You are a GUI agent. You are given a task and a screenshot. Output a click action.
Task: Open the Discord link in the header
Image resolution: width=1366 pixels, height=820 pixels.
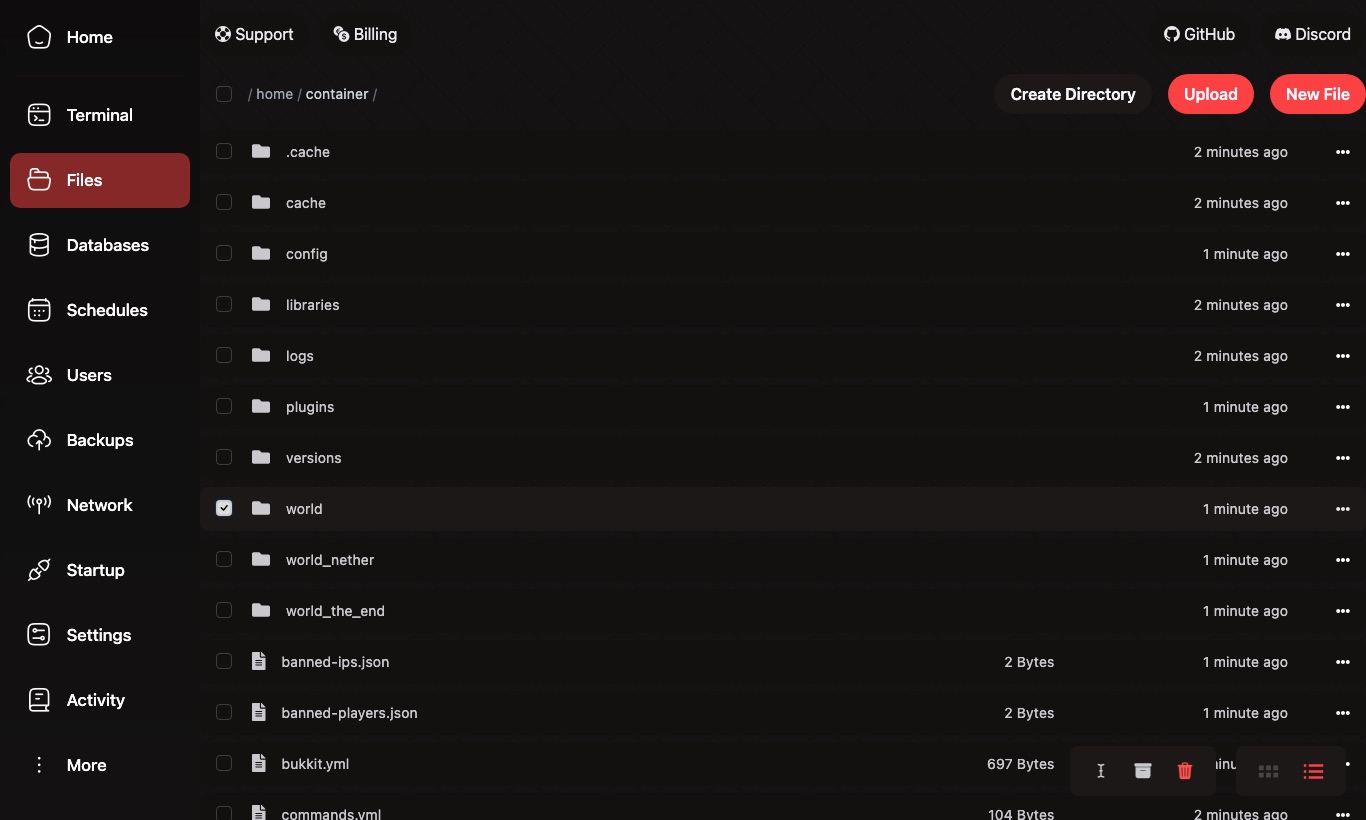(x=1313, y=34)
